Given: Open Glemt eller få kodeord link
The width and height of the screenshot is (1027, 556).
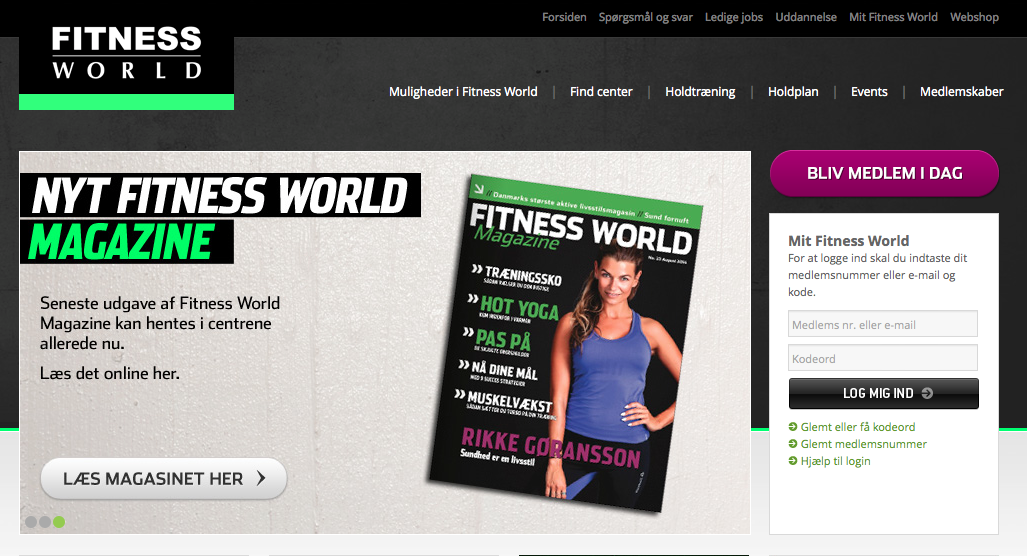Looking at the screenshot, I should tap(857, 427).
